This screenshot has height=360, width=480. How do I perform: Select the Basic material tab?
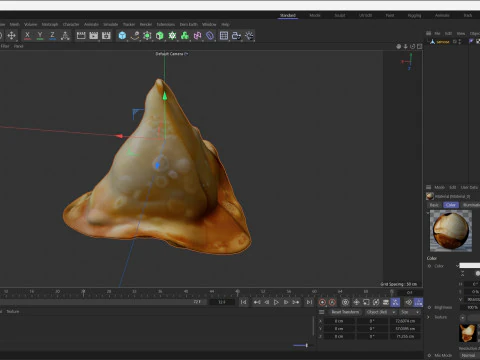[x=434, y=205]
